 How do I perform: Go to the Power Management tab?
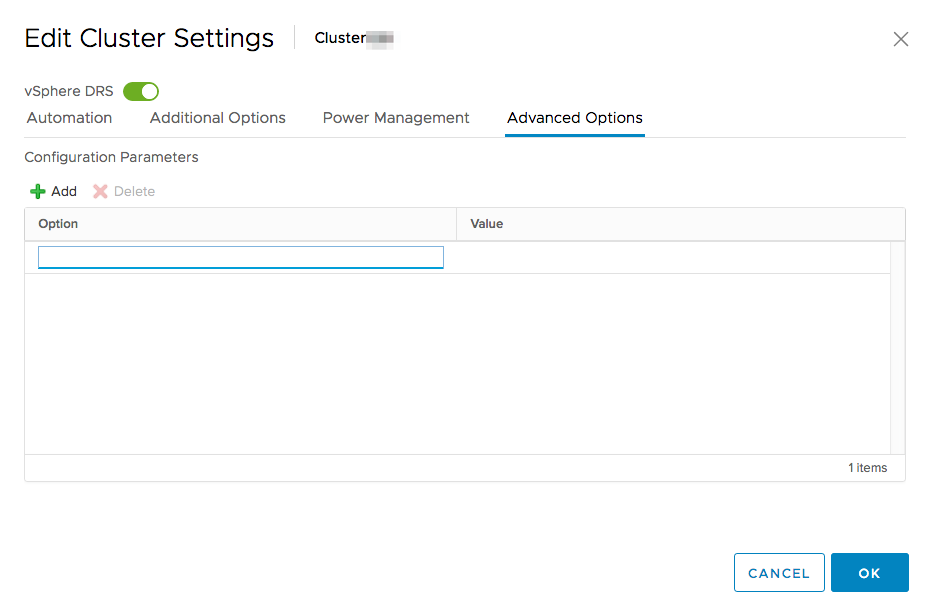(x=395, y=118)
